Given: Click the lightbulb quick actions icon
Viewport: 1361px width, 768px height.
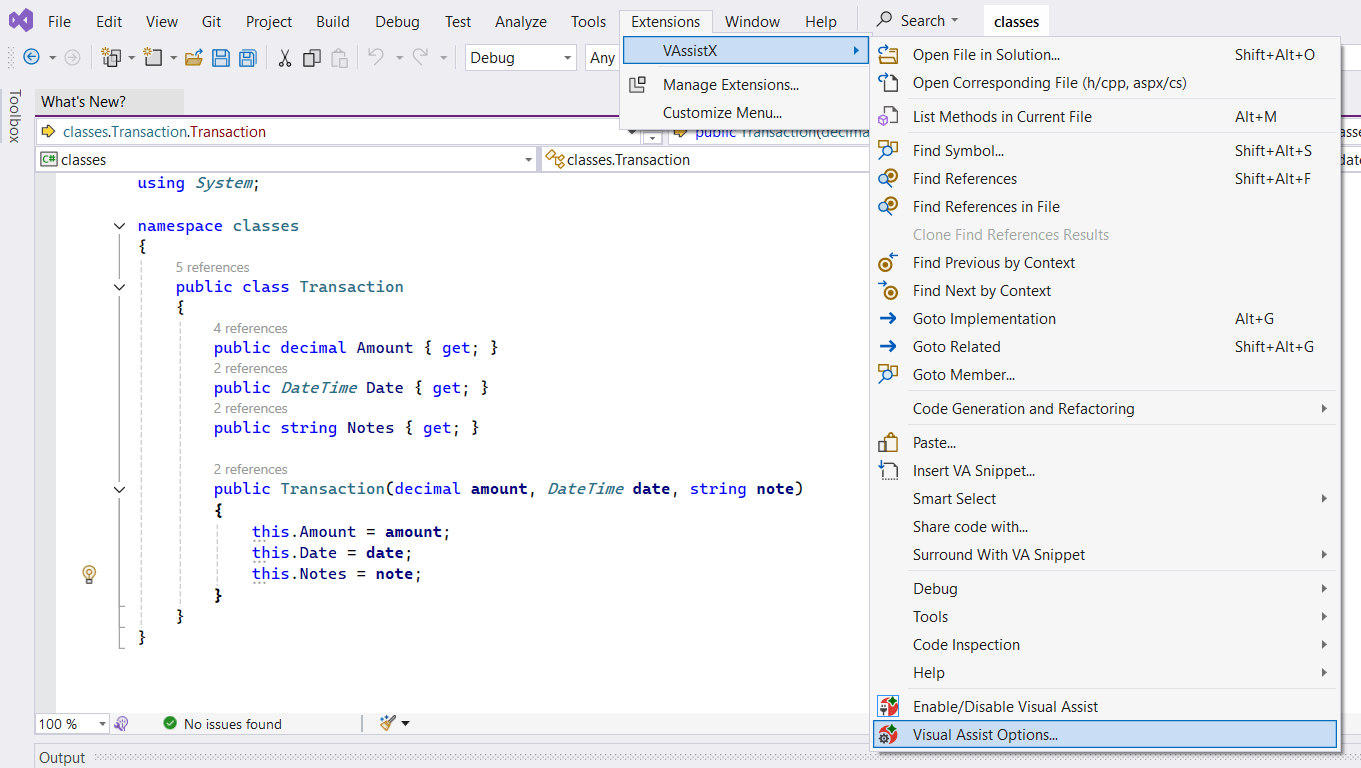Looking at the screenshot, I should pos(89,574).
